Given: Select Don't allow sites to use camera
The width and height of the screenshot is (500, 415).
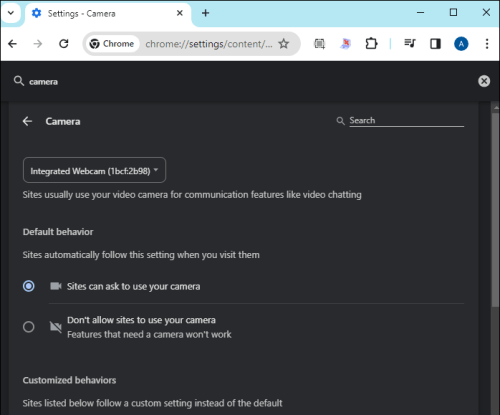Looking at the screenshot, I should 29,327.
